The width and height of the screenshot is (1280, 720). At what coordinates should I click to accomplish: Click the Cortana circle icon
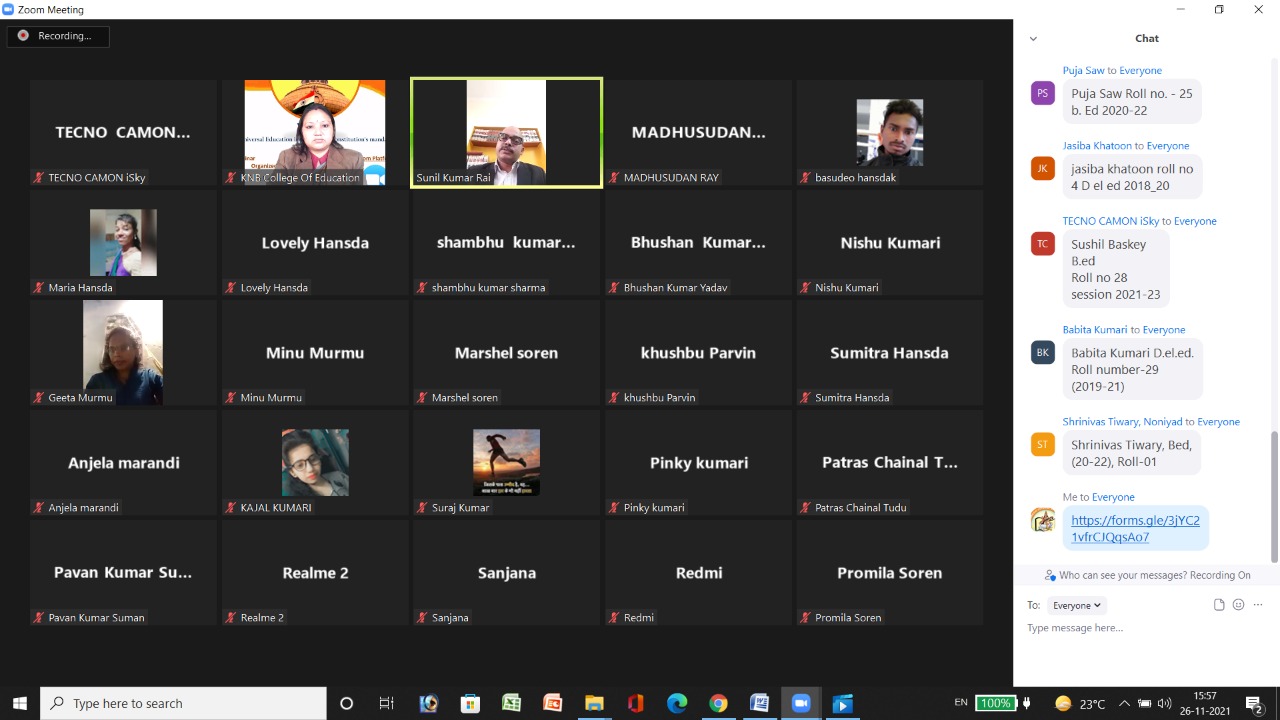(346, 703)
